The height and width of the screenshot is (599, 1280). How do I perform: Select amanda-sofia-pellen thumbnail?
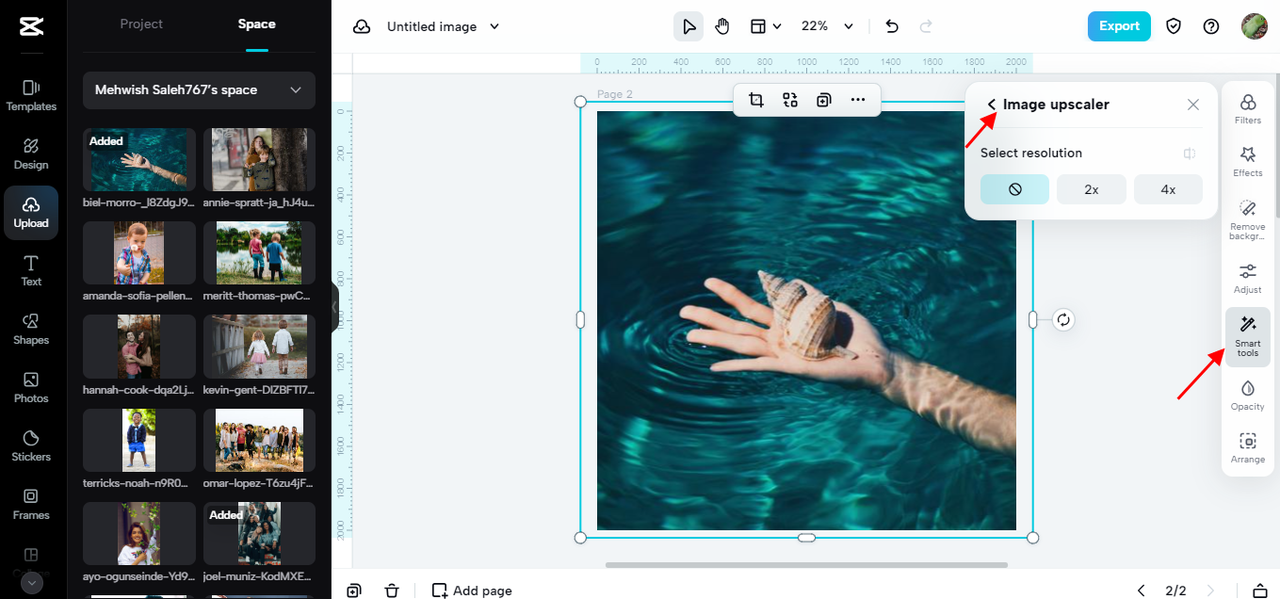139,253
